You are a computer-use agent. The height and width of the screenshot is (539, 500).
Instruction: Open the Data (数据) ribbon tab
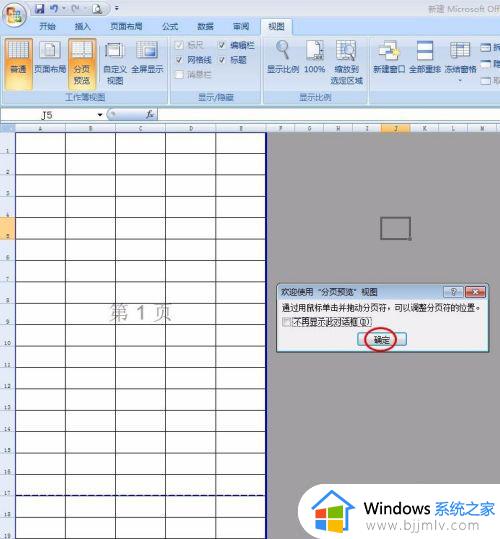point(205,26)
